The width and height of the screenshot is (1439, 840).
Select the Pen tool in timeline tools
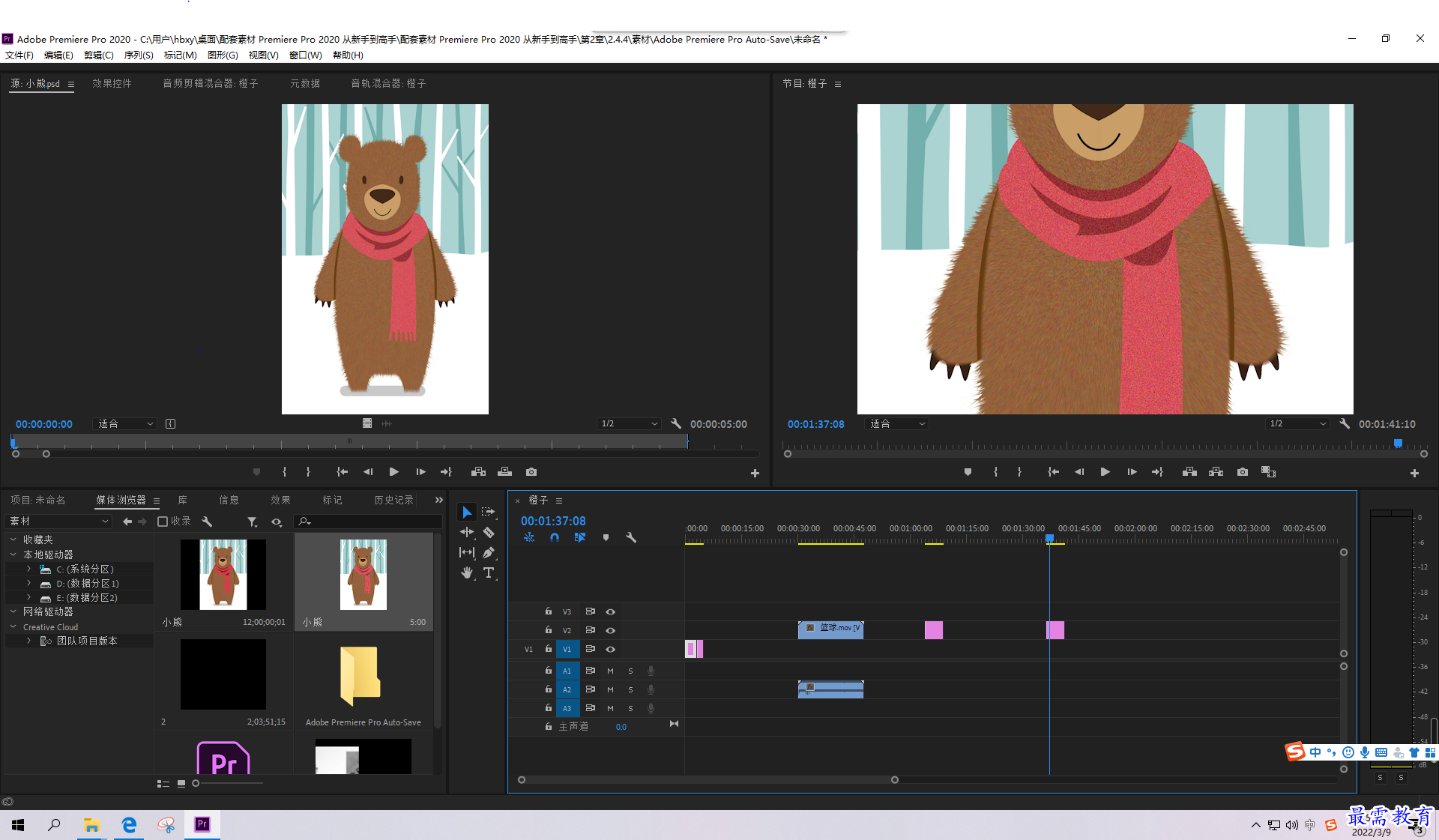tap(489, 552)
